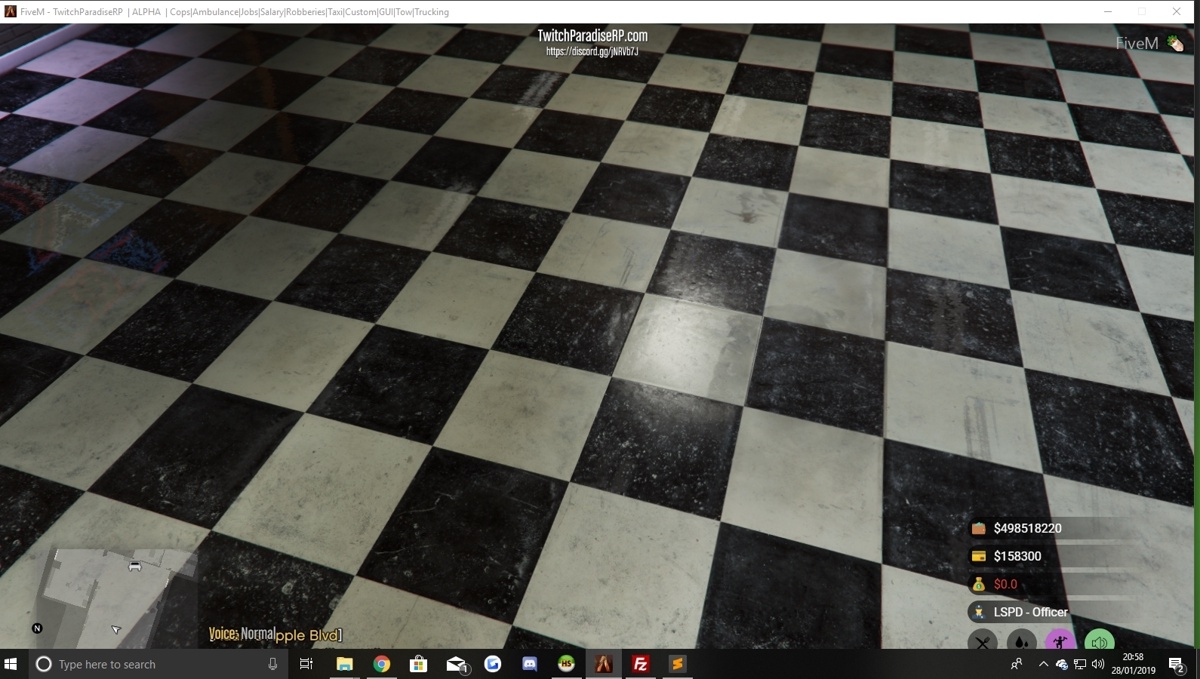Click the taskbar clock showing 20:58
This screenshot has width=1200, height=679.
[x=1133, y=664]
